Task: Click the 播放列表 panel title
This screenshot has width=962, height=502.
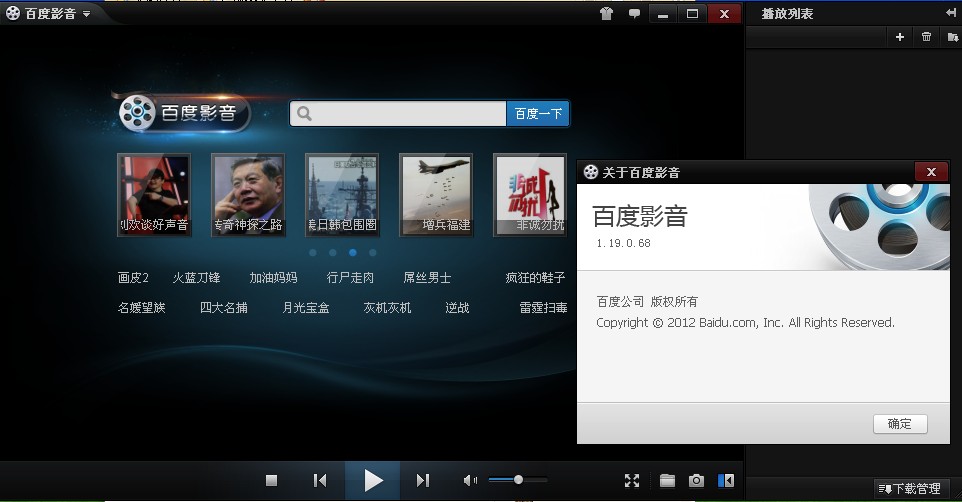Action: [x=787, y=14]
